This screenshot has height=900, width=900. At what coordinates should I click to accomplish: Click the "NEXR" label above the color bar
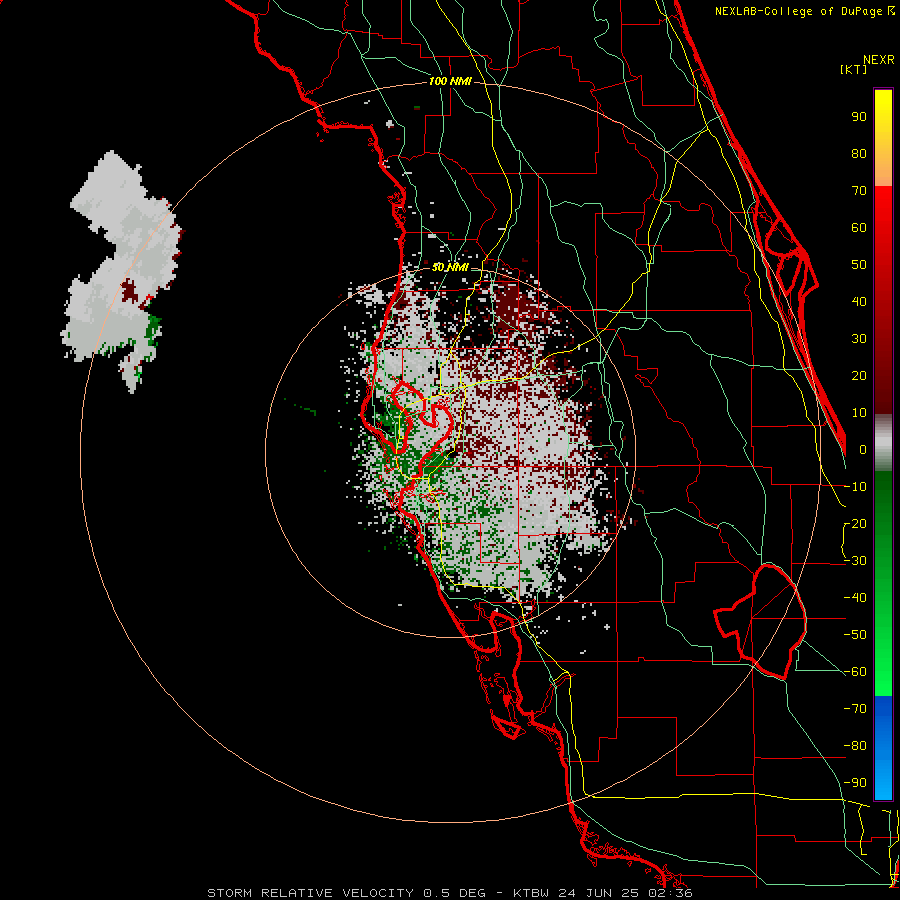point(879,59)
